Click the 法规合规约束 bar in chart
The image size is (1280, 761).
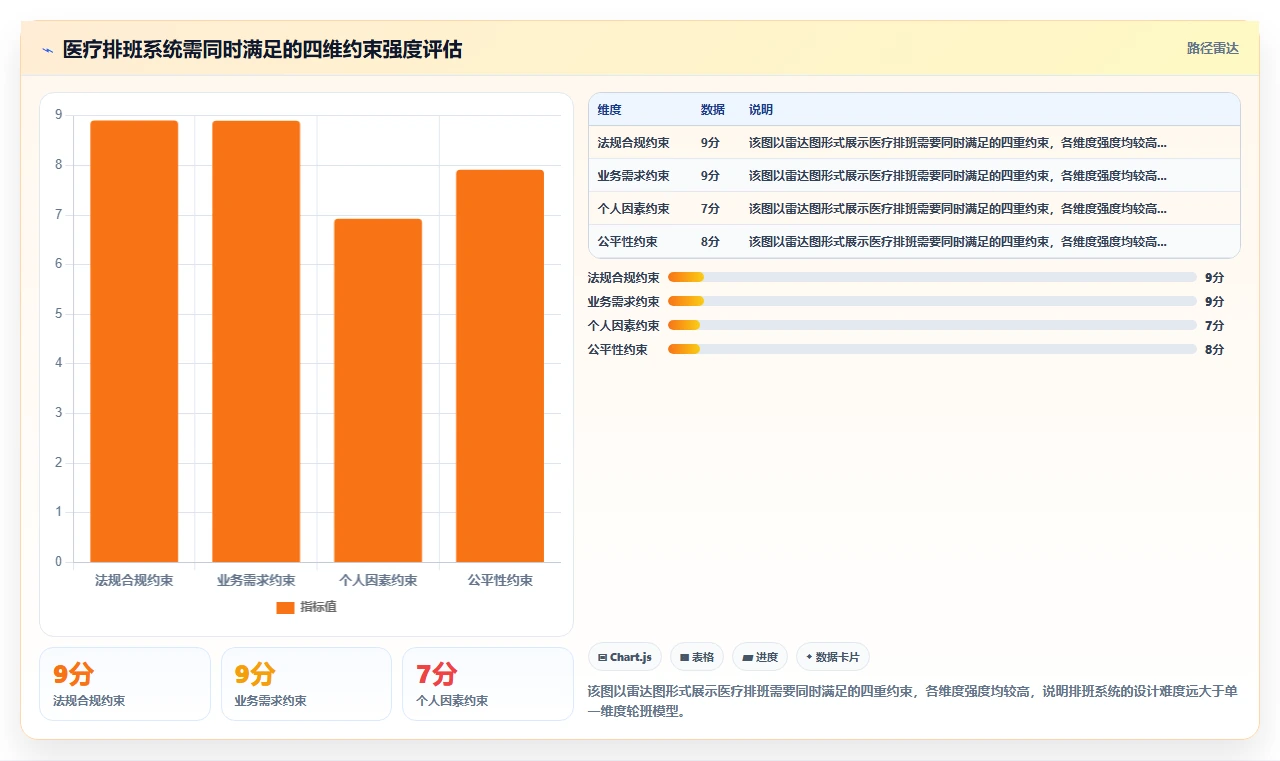(x=134, y=341)
